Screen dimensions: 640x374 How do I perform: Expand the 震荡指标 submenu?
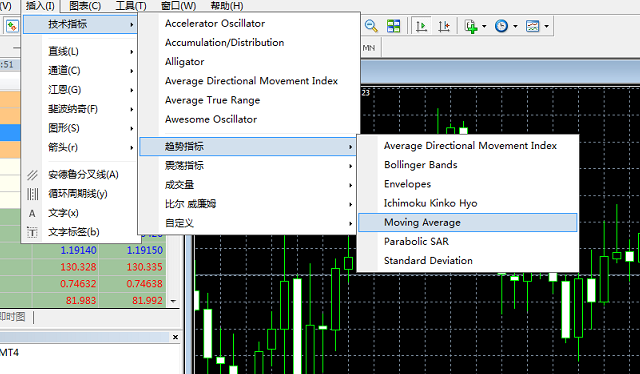click(x=248, y=166)
